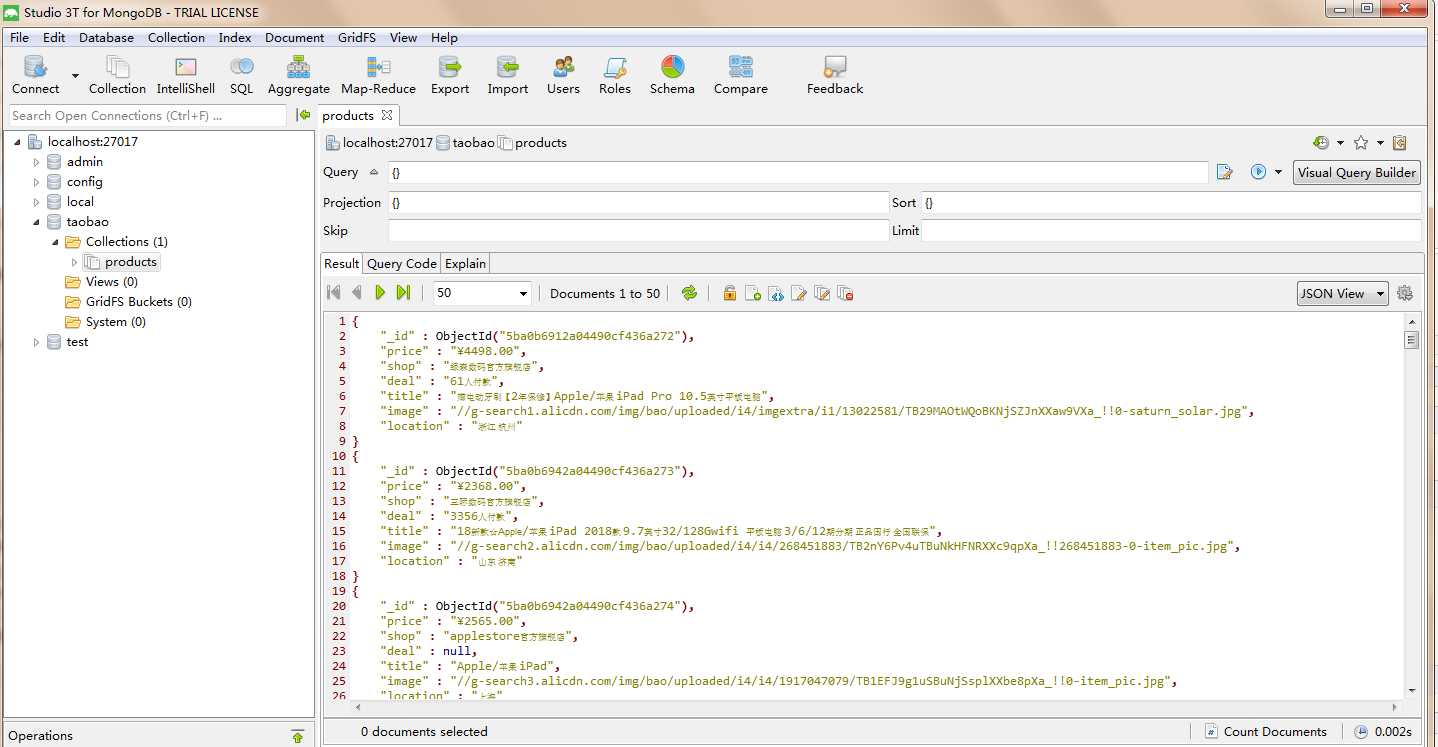Open the Map-Reduce tool

point(378,75)
